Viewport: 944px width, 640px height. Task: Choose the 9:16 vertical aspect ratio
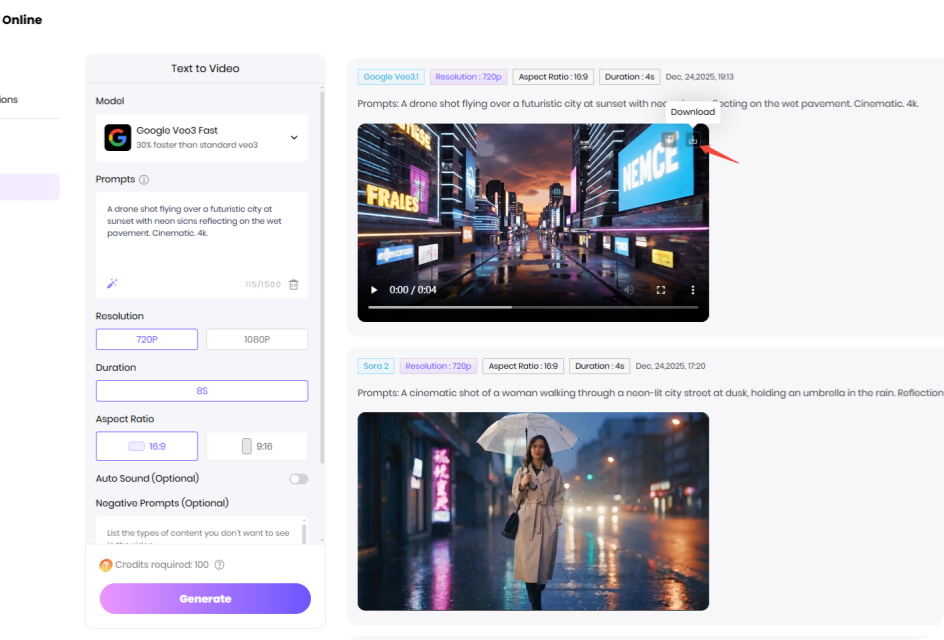coord(256,445)
